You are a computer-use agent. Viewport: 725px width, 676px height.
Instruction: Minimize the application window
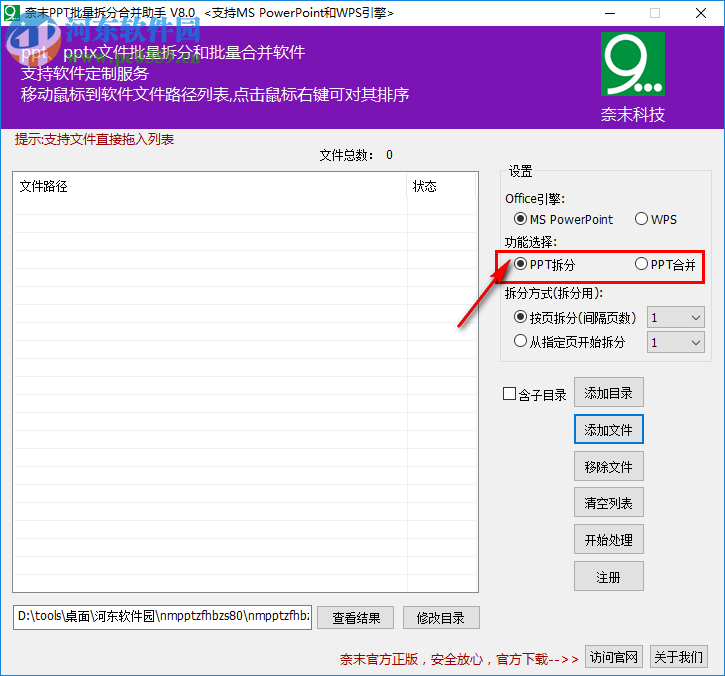coord(610,13)
